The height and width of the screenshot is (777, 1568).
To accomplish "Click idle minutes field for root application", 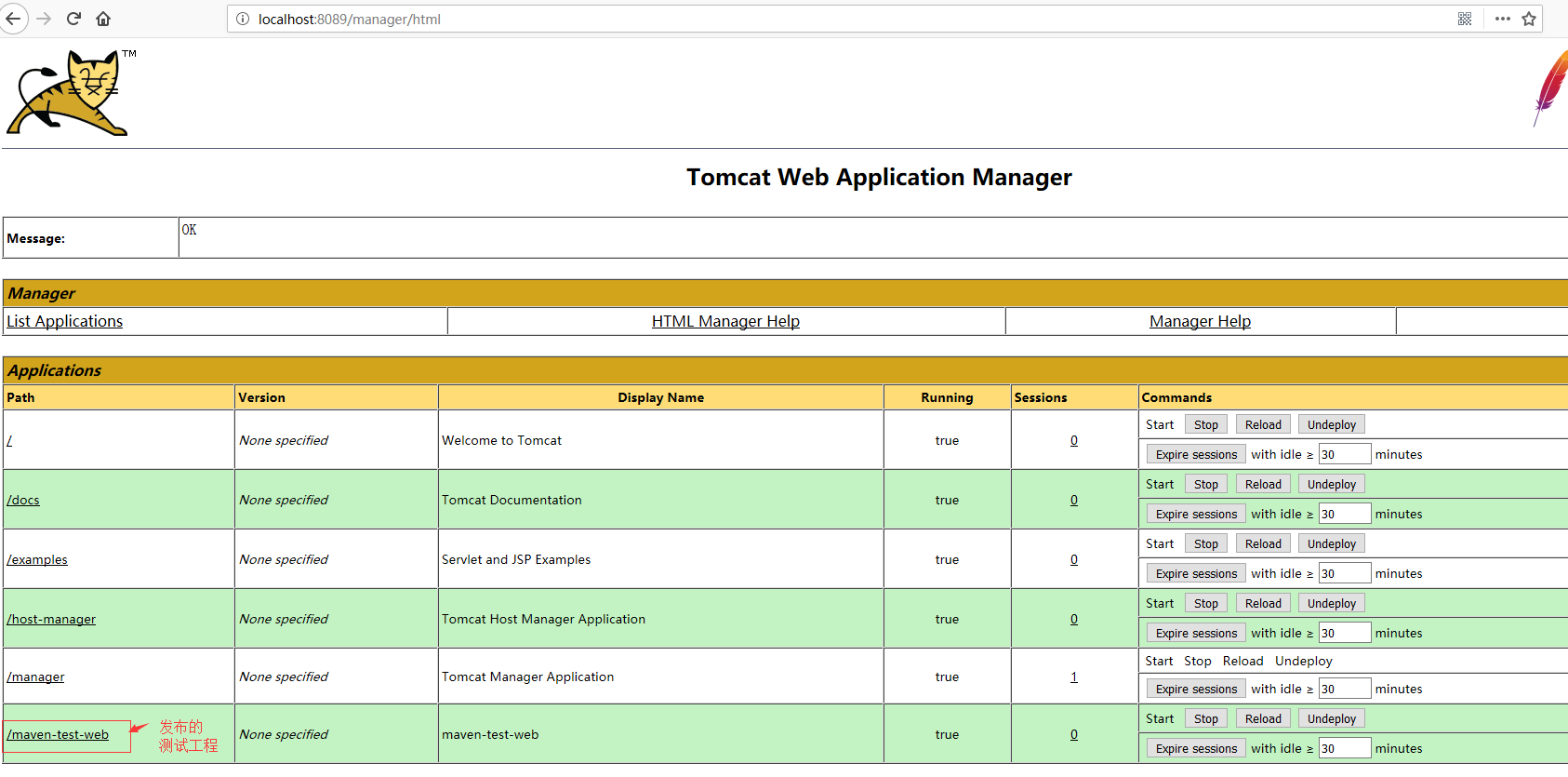I will (x=1345, y=454).
